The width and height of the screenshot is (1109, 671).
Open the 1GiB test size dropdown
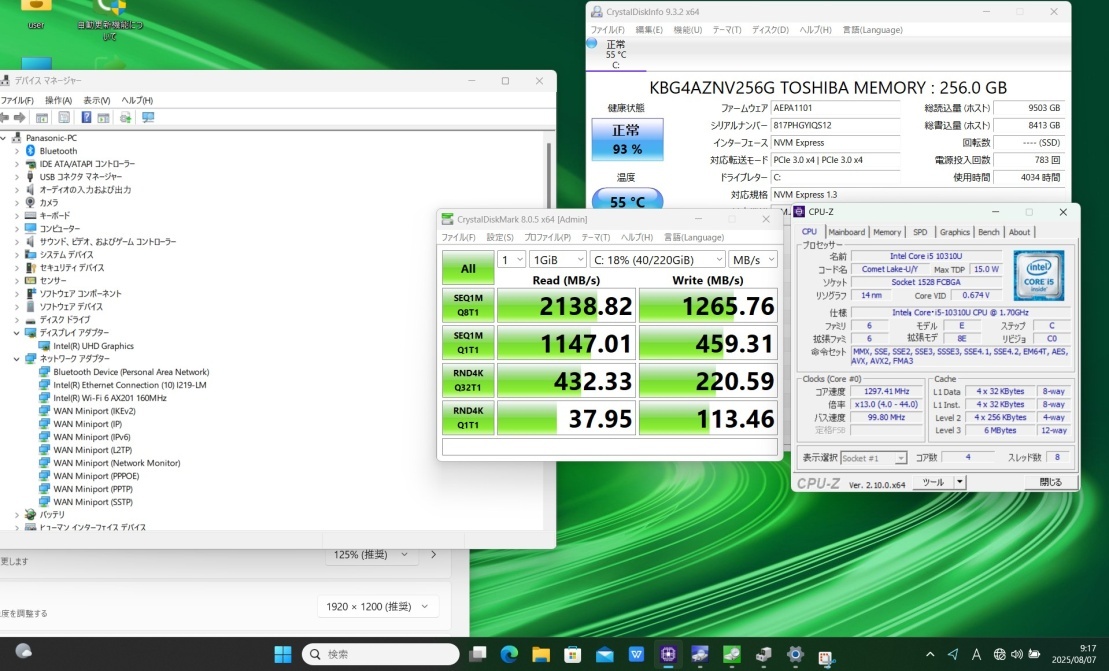[x=555, y=260]
